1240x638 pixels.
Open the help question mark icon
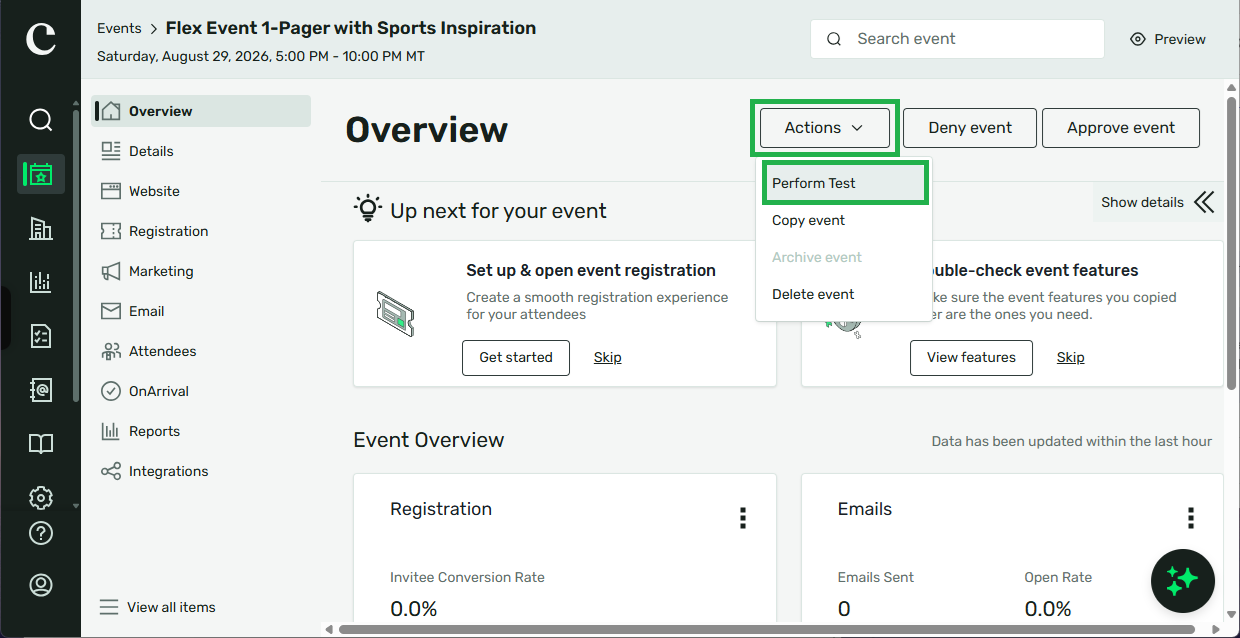point(40,533)
